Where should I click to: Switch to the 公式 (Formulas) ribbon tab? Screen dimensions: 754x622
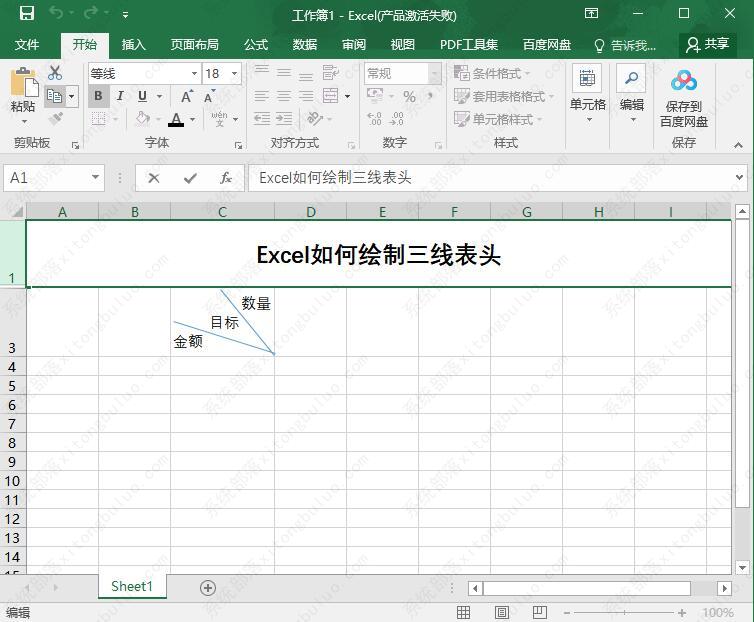256,45
